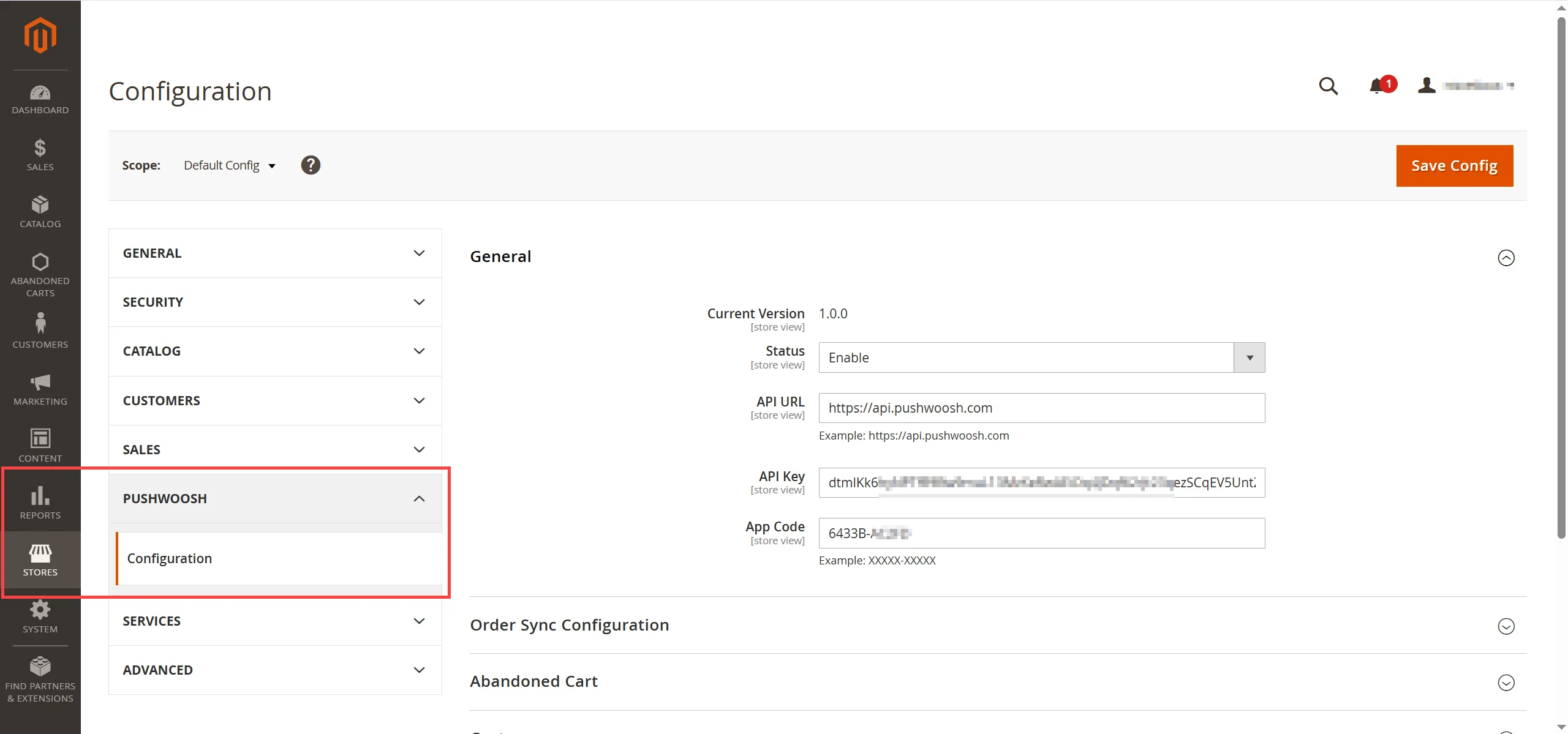Open the Reports sidebar icon
This screenshot has width=1568, height=734.
(x=39, y=501)
